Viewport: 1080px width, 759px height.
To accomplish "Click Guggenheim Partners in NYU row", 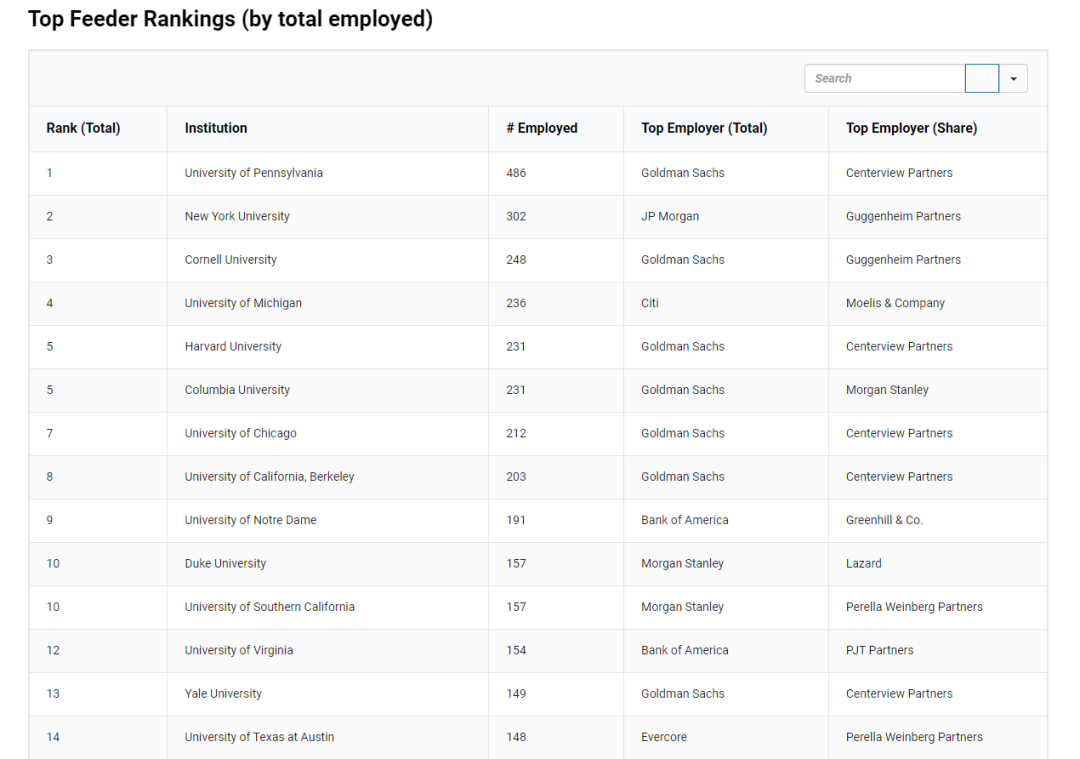I will (903, 216).
